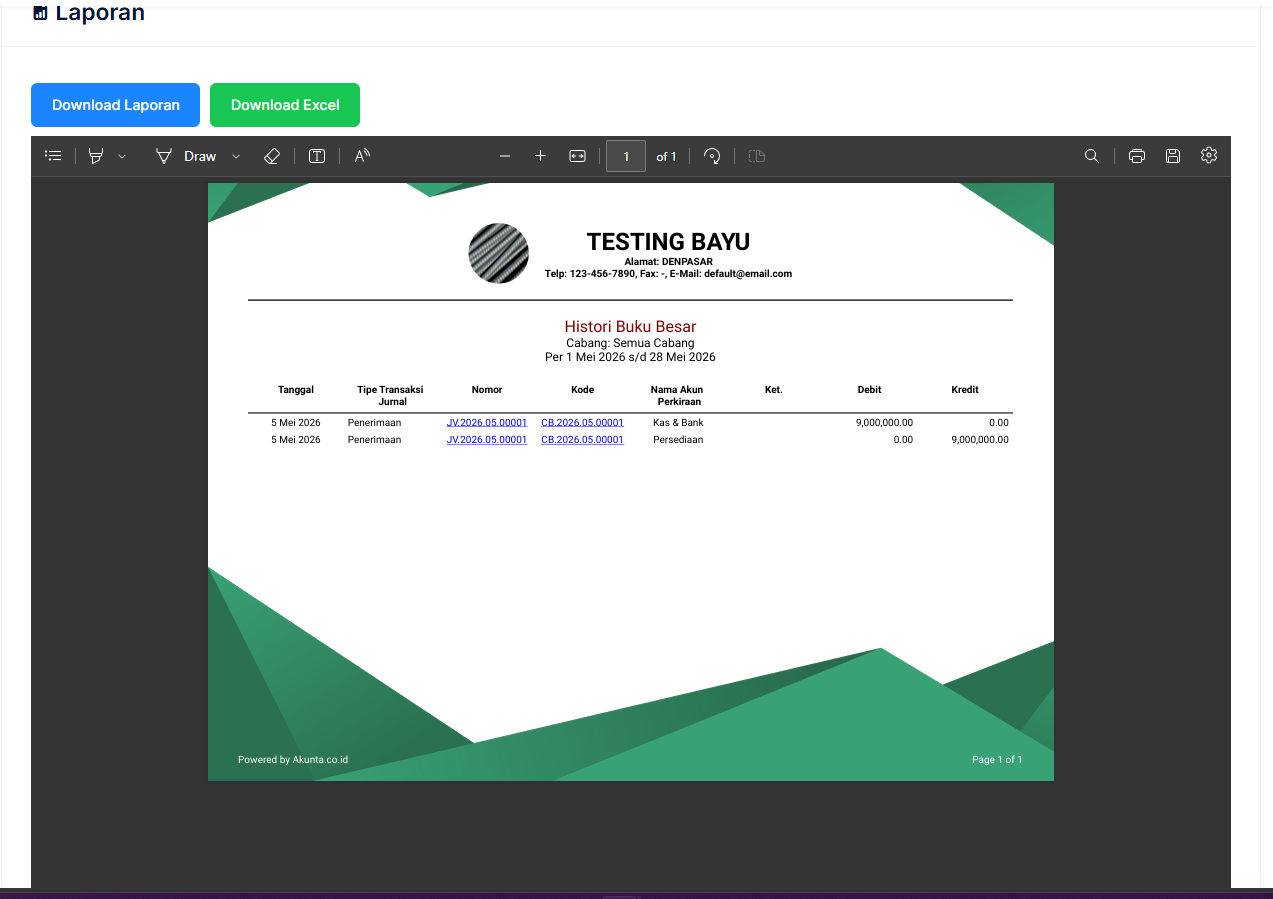Open the table of contents panel
1273x899 pixels.
[54, 156]
